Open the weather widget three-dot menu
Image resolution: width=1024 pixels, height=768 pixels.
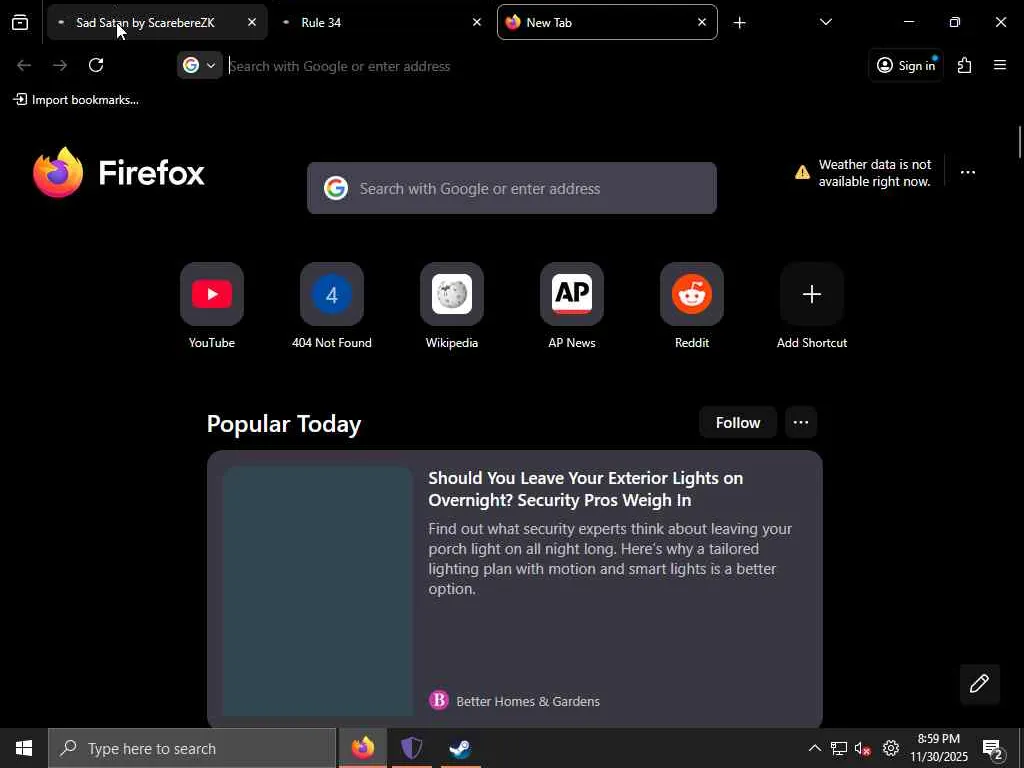968,172
